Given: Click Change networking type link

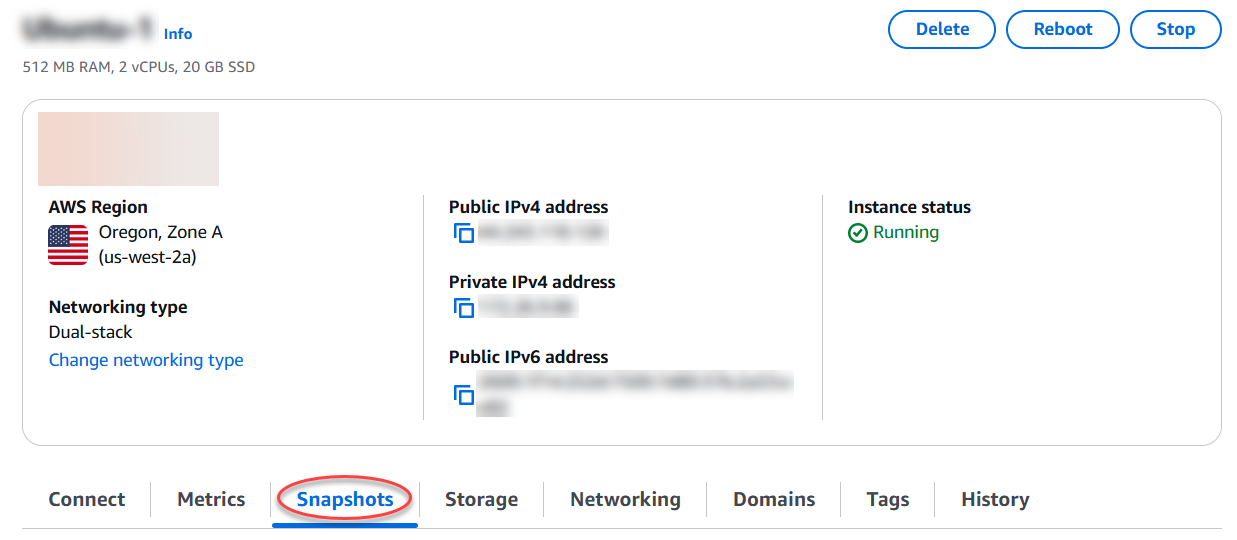Looking at the screenshot, I should pos(146,360).
